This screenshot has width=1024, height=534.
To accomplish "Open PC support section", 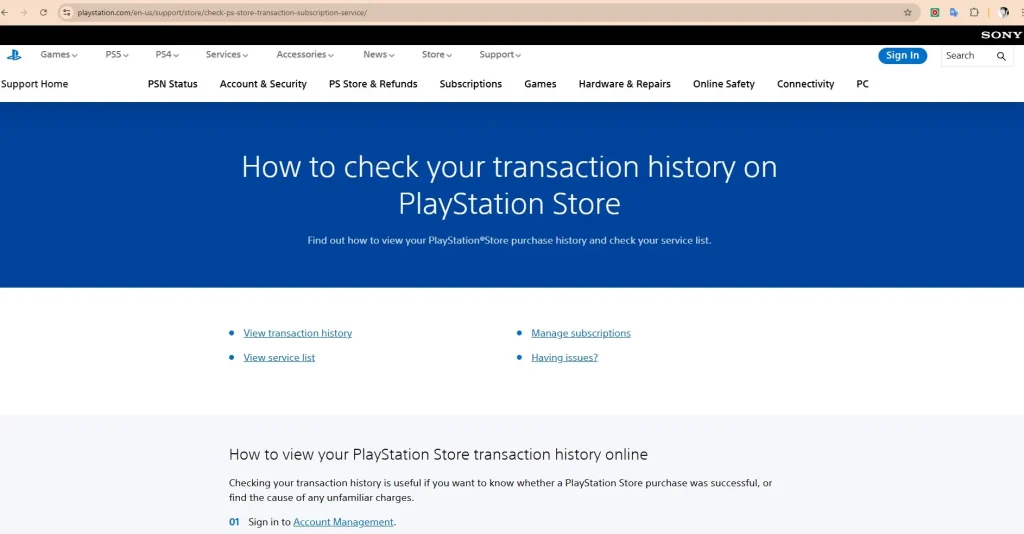I will tap(862, 84).
